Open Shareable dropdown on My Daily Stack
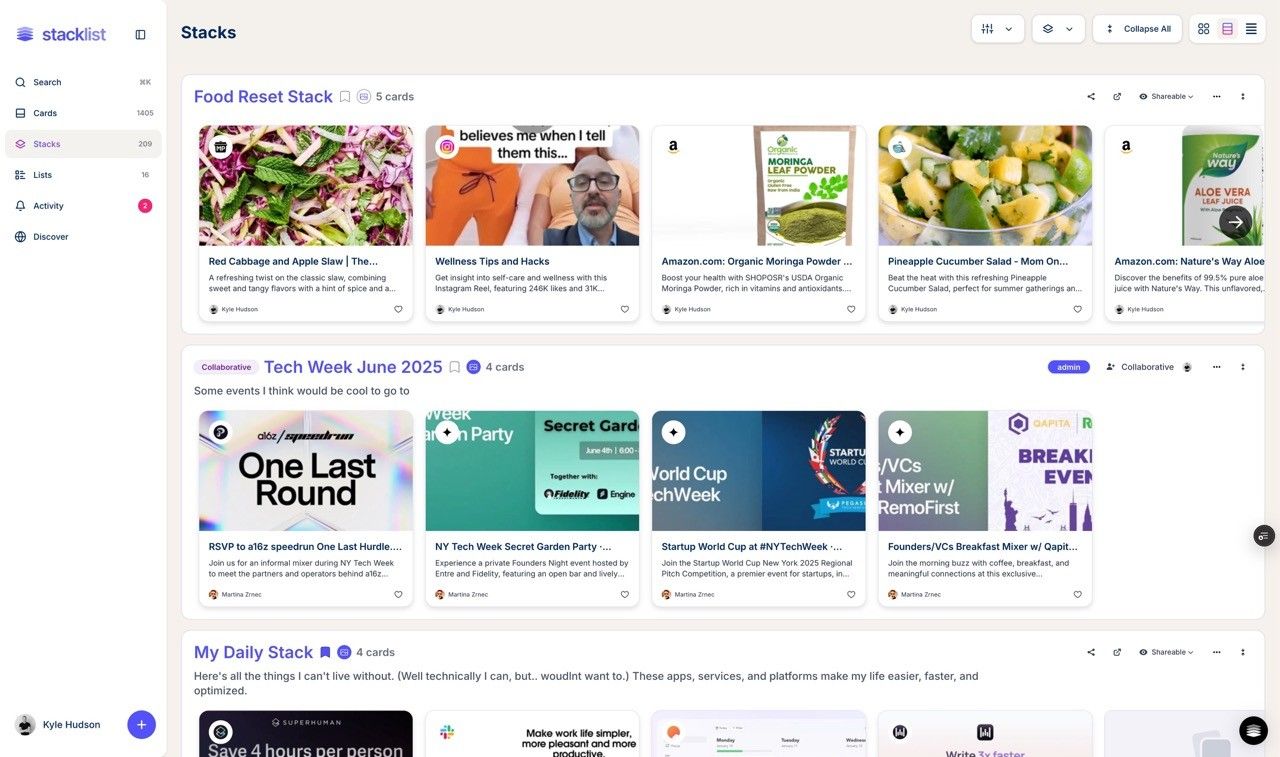This screenshot has height=757, width=1280. coord(1166,652)
